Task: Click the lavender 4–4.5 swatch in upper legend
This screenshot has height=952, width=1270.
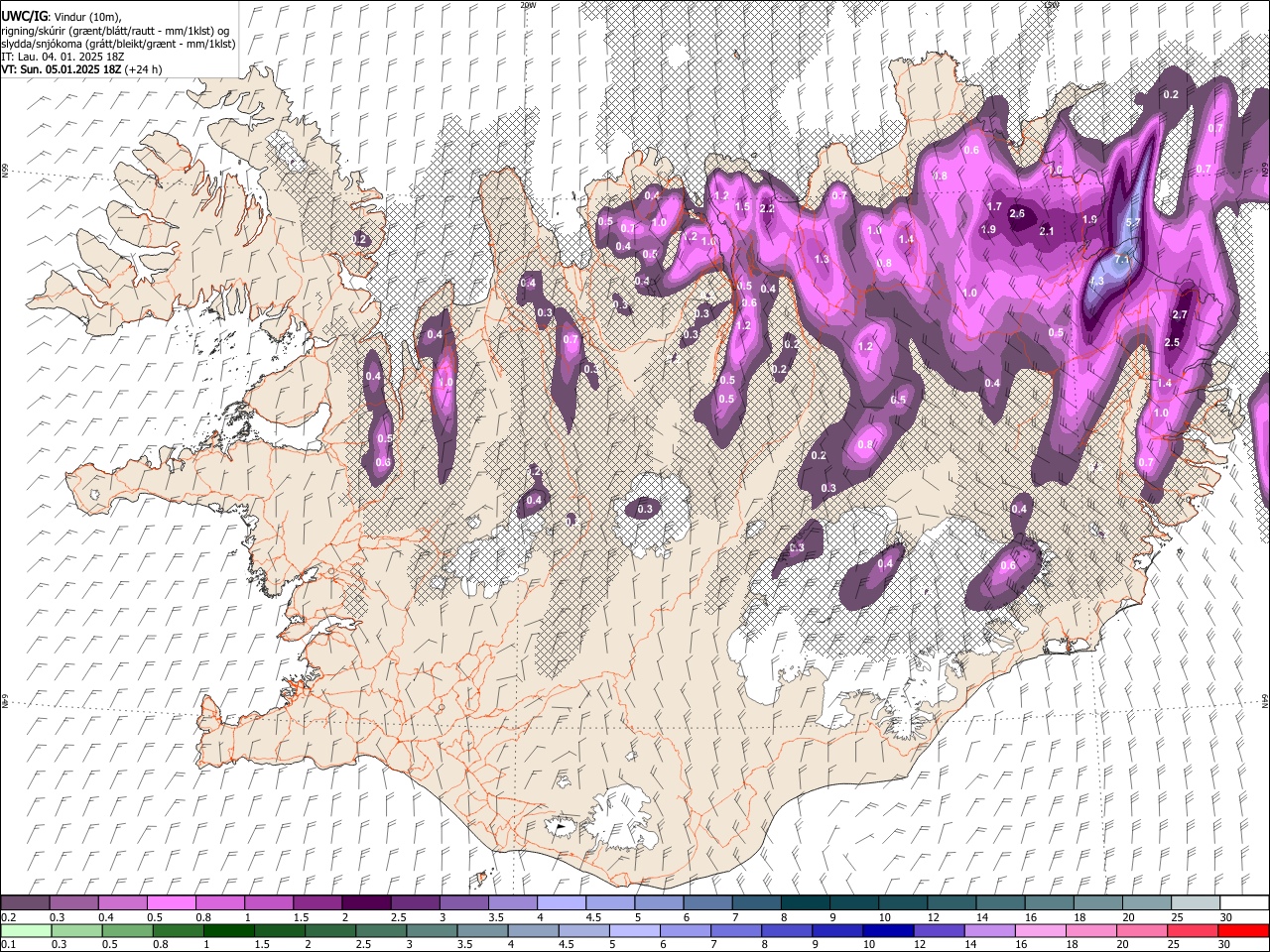Action: (x=561, y=903)
